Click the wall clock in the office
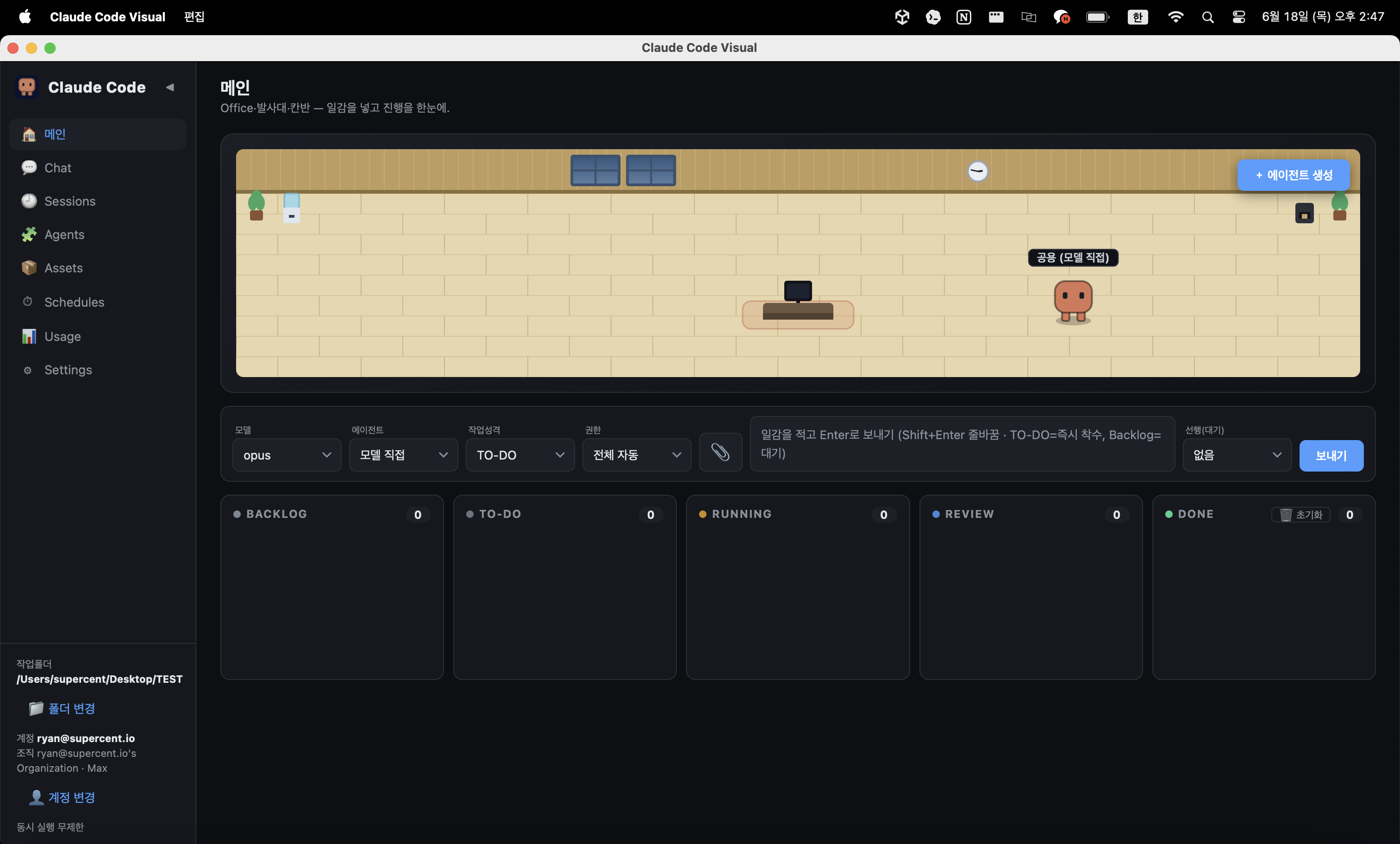 (977, 171)
